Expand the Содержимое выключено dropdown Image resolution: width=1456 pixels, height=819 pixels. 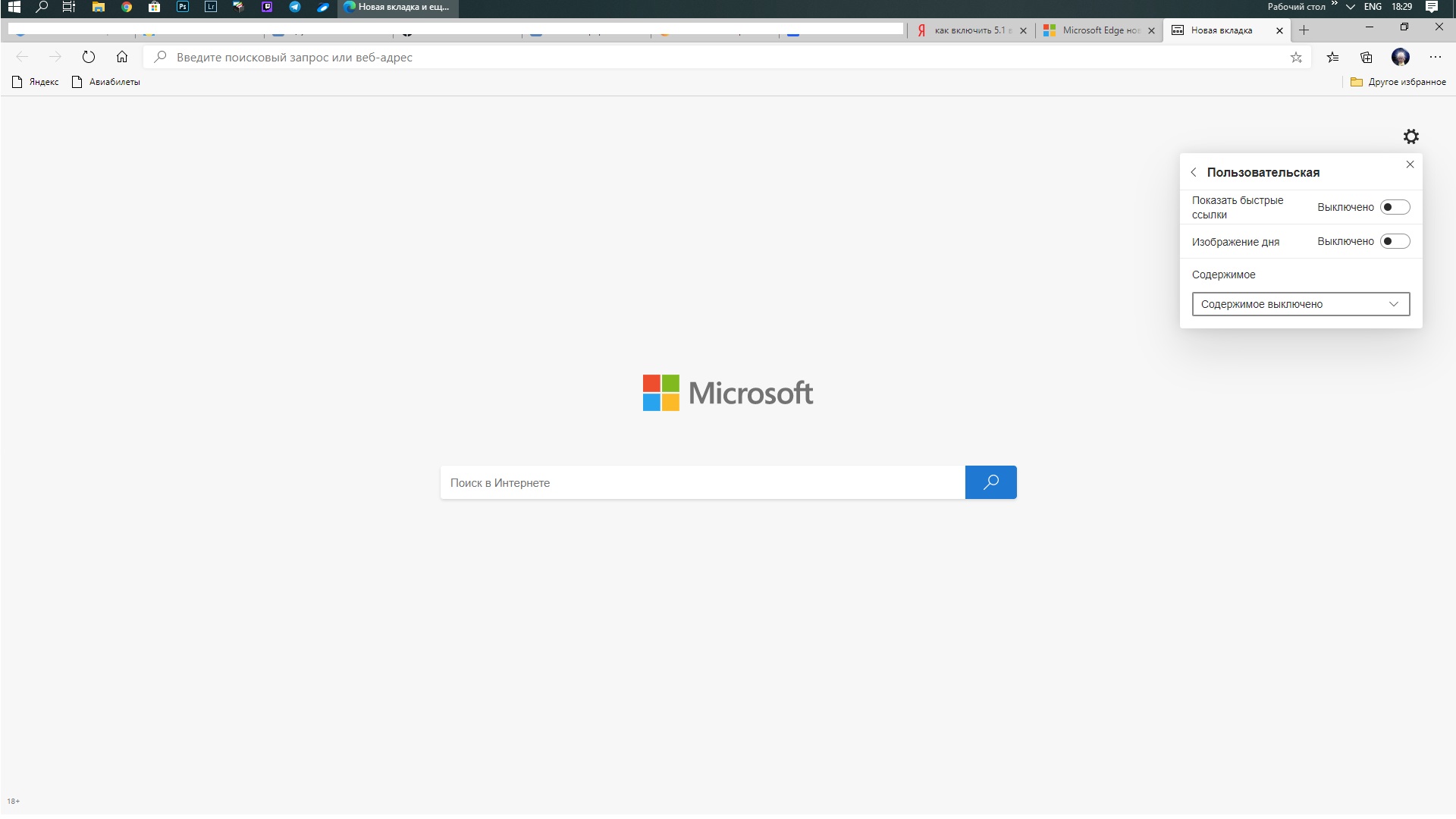coord(1301,304)
